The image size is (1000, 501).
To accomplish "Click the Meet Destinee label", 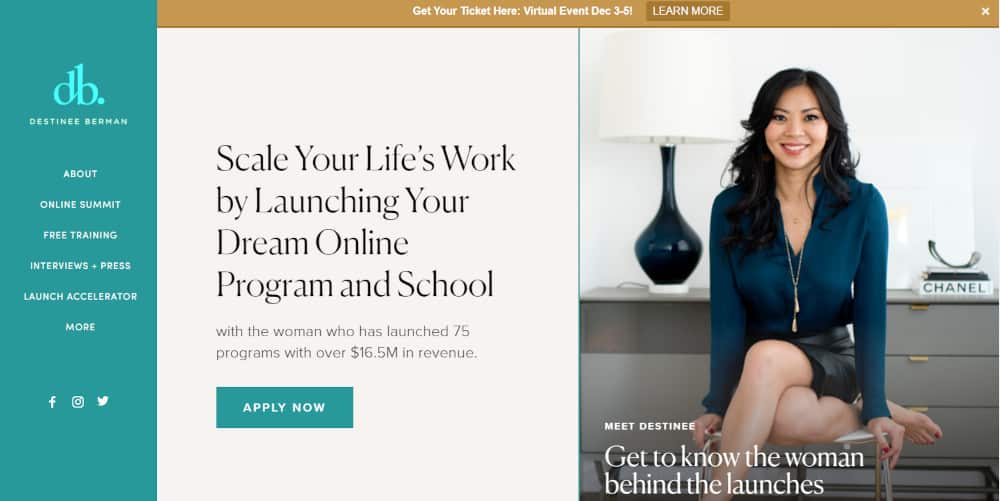I will (650, 426).
